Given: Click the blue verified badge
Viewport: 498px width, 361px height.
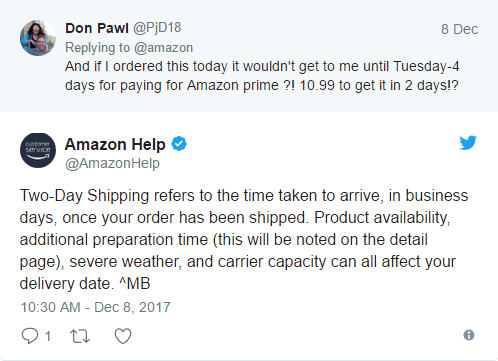Looking at the screenshot, I should [179, 144].
